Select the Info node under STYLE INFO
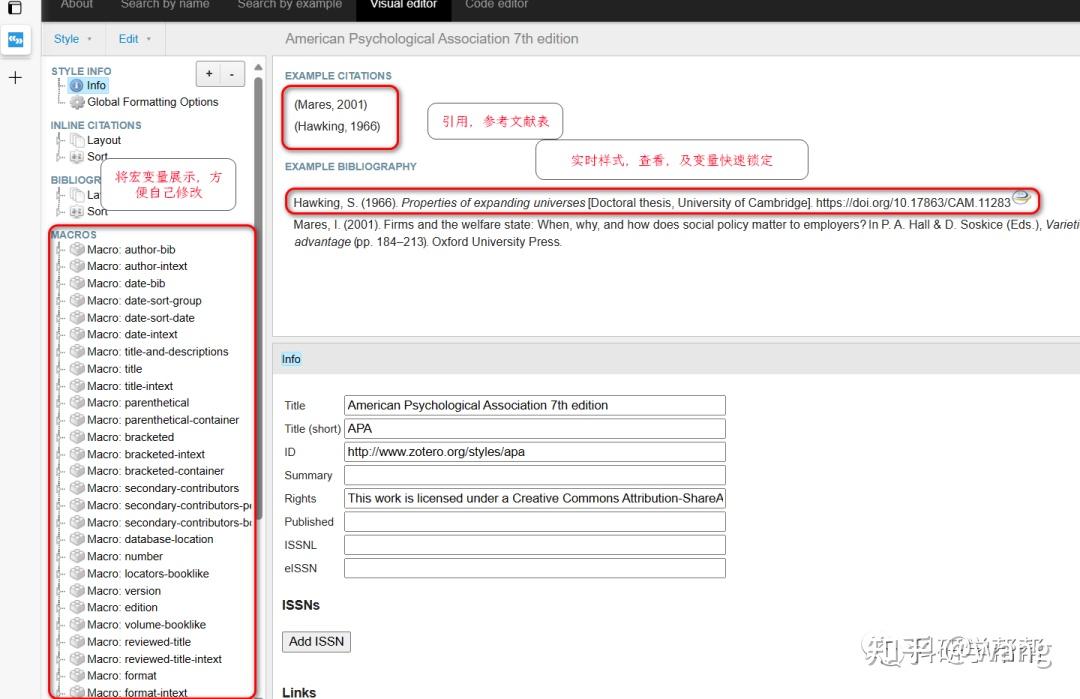Image resolution: width=1080 pixels, height=699 pixels. [x=95, y=85]
